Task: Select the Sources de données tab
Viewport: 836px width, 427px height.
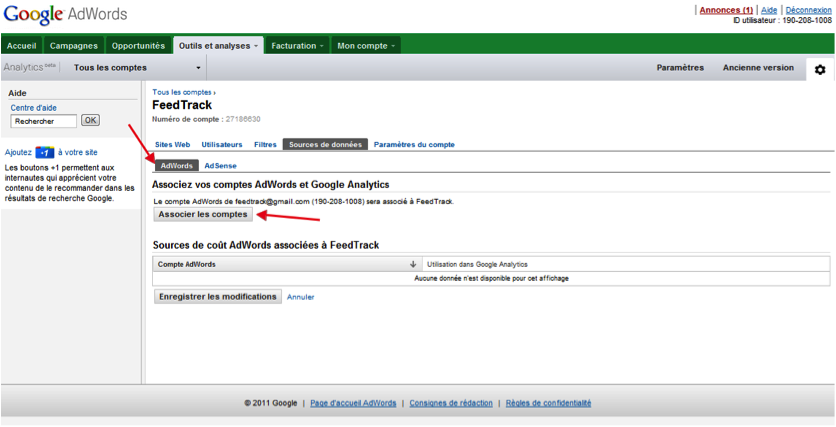Action: click(325, 144)
